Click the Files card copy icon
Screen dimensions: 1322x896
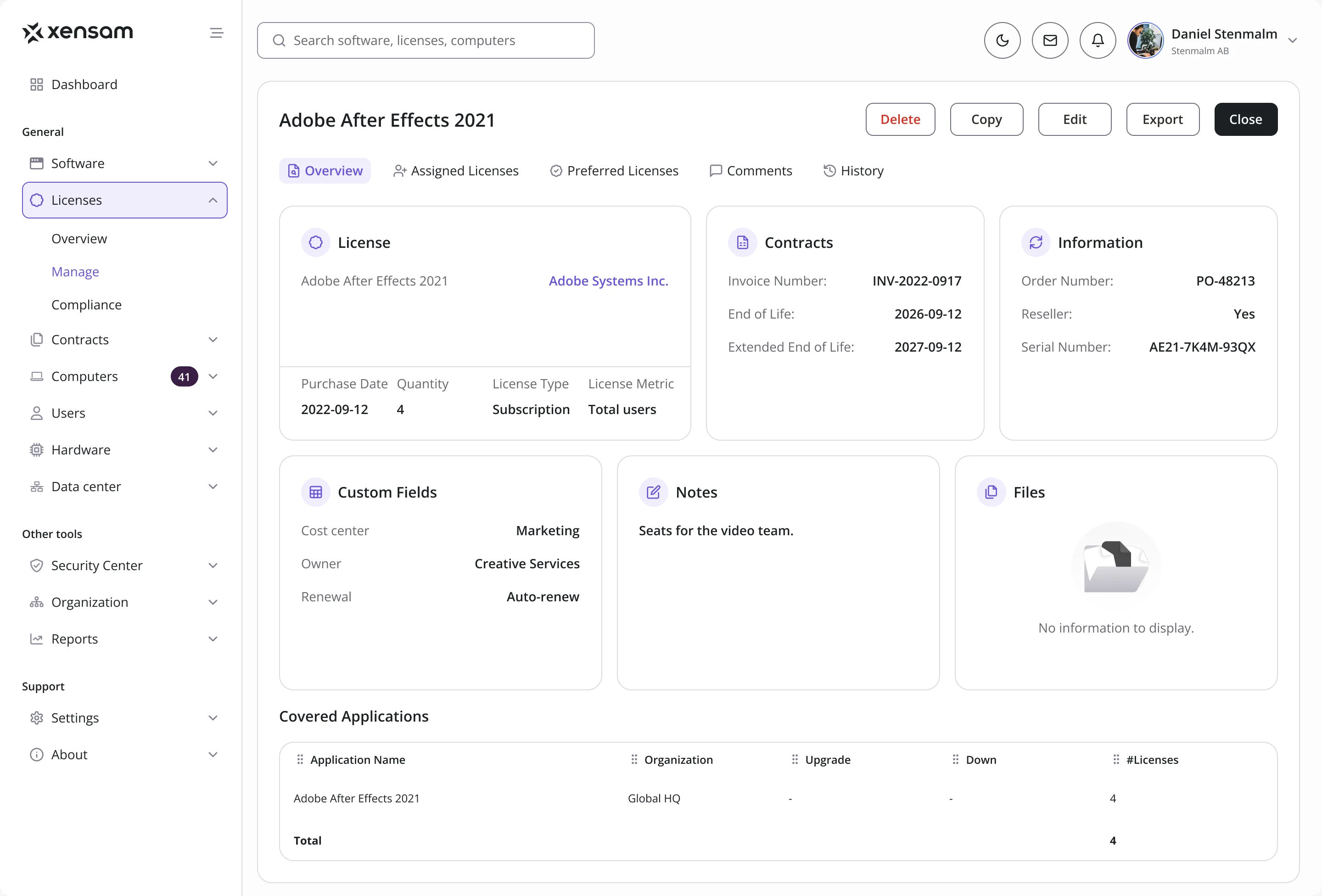[x=991, y=492]
